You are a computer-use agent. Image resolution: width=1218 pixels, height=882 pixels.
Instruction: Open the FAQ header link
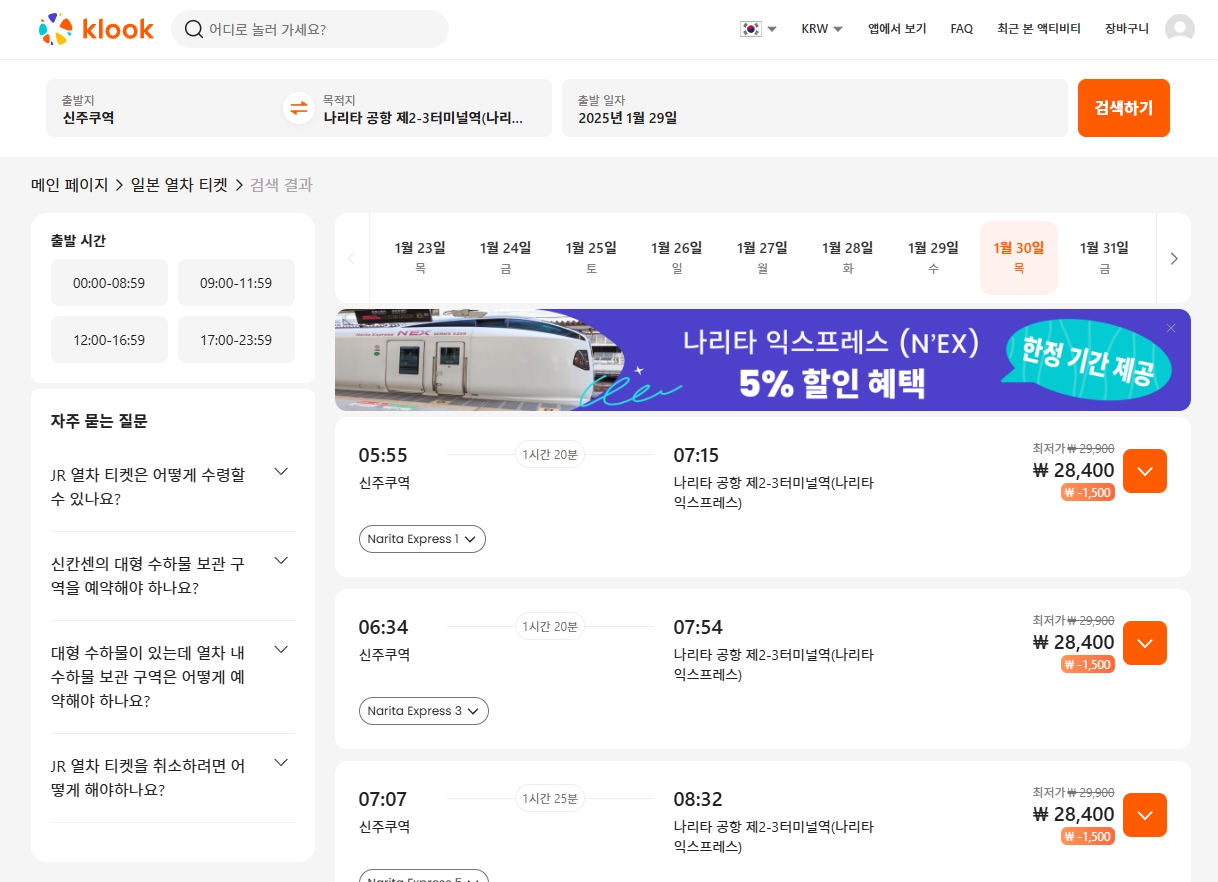(x=962, y=29)
